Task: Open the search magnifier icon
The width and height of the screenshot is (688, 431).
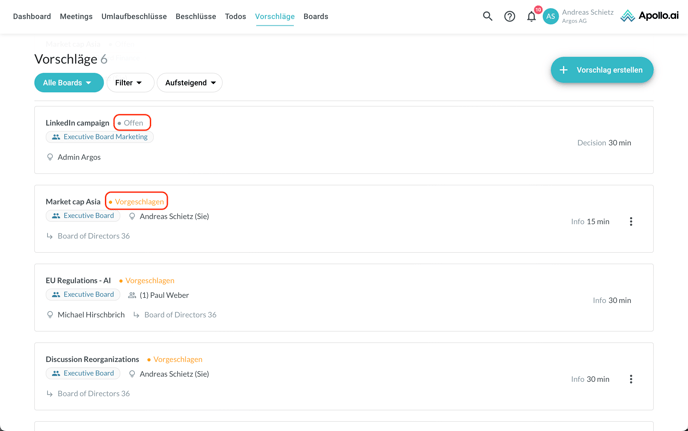Action: (487, 16)
